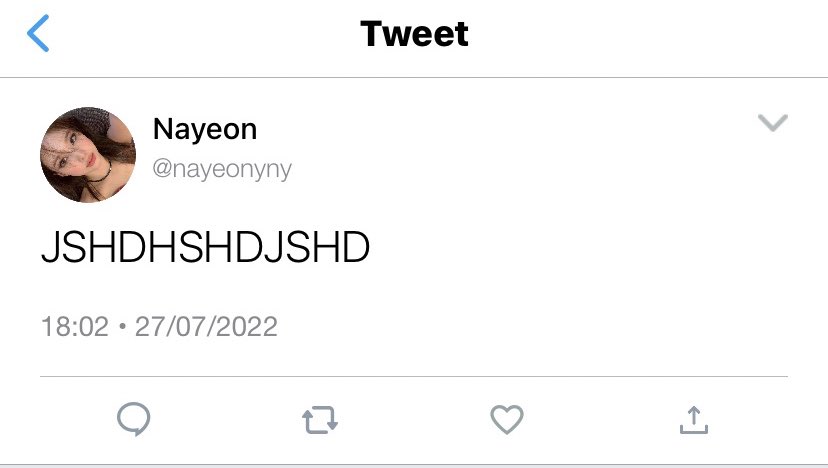Like the tweet with the heart icon
Viewport: 828px width, 468px height.
tap(507, 419)
